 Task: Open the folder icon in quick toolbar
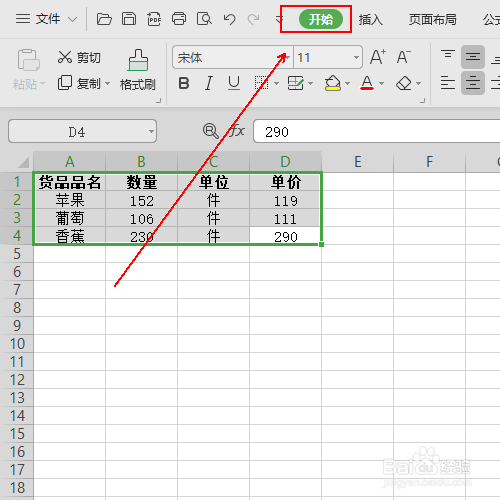(x=104, y=19)
